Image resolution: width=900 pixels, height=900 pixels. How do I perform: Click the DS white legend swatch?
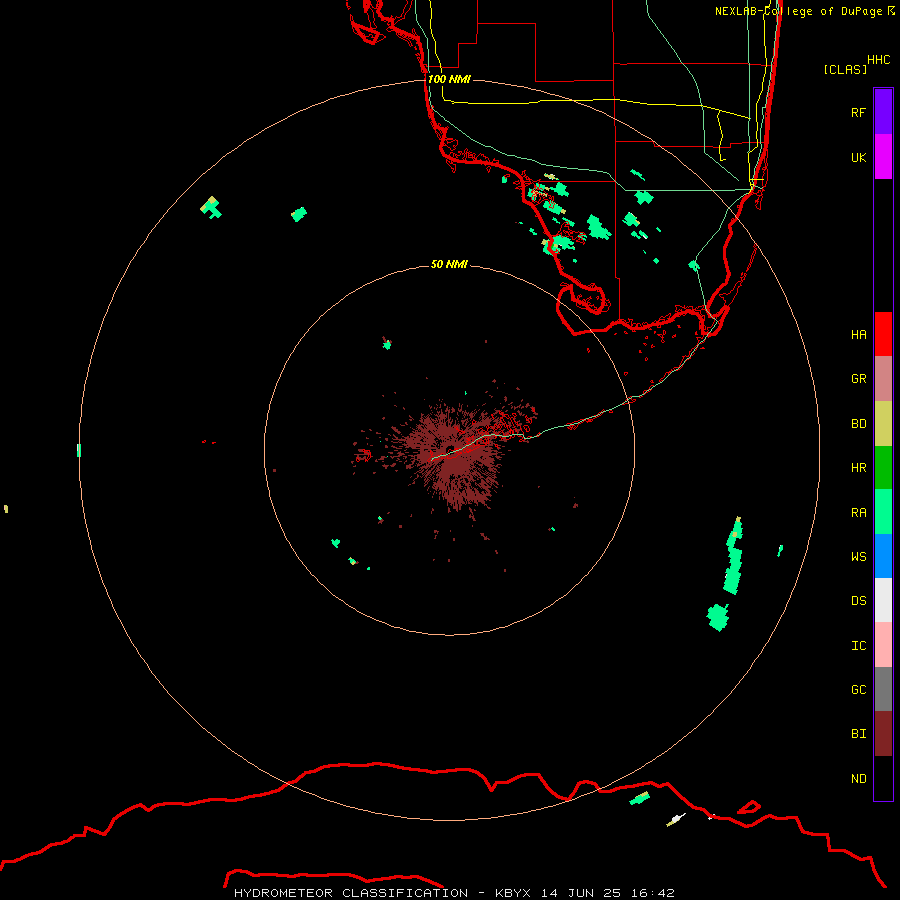(883, 600)
